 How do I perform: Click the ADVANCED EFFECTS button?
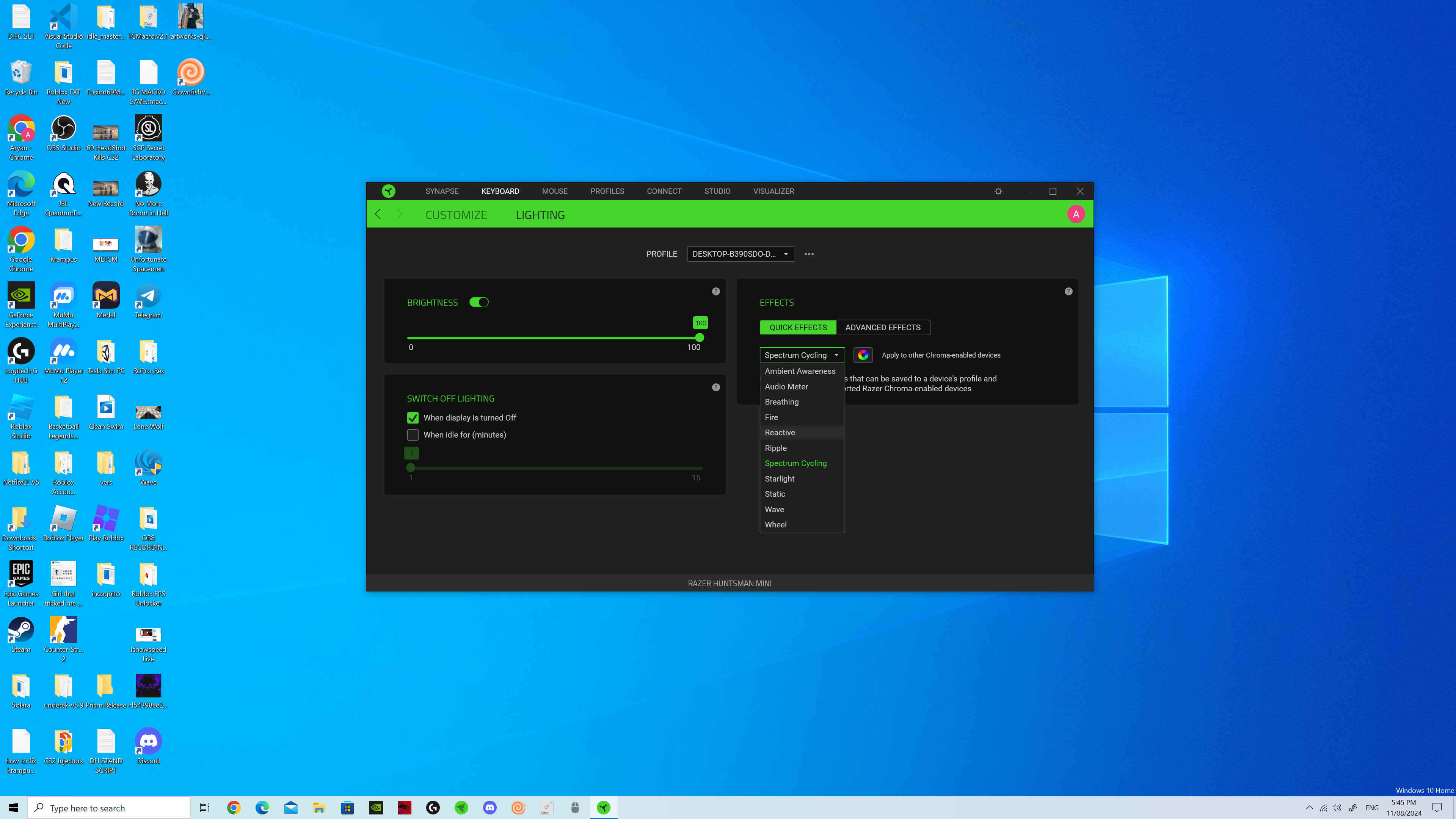(x=882, y=327)
